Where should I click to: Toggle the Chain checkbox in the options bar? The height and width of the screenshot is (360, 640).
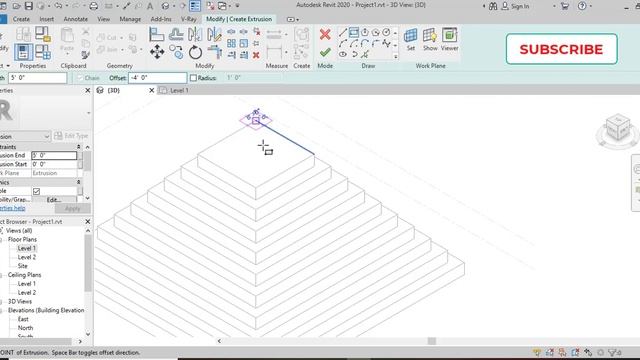click(80, 78)
